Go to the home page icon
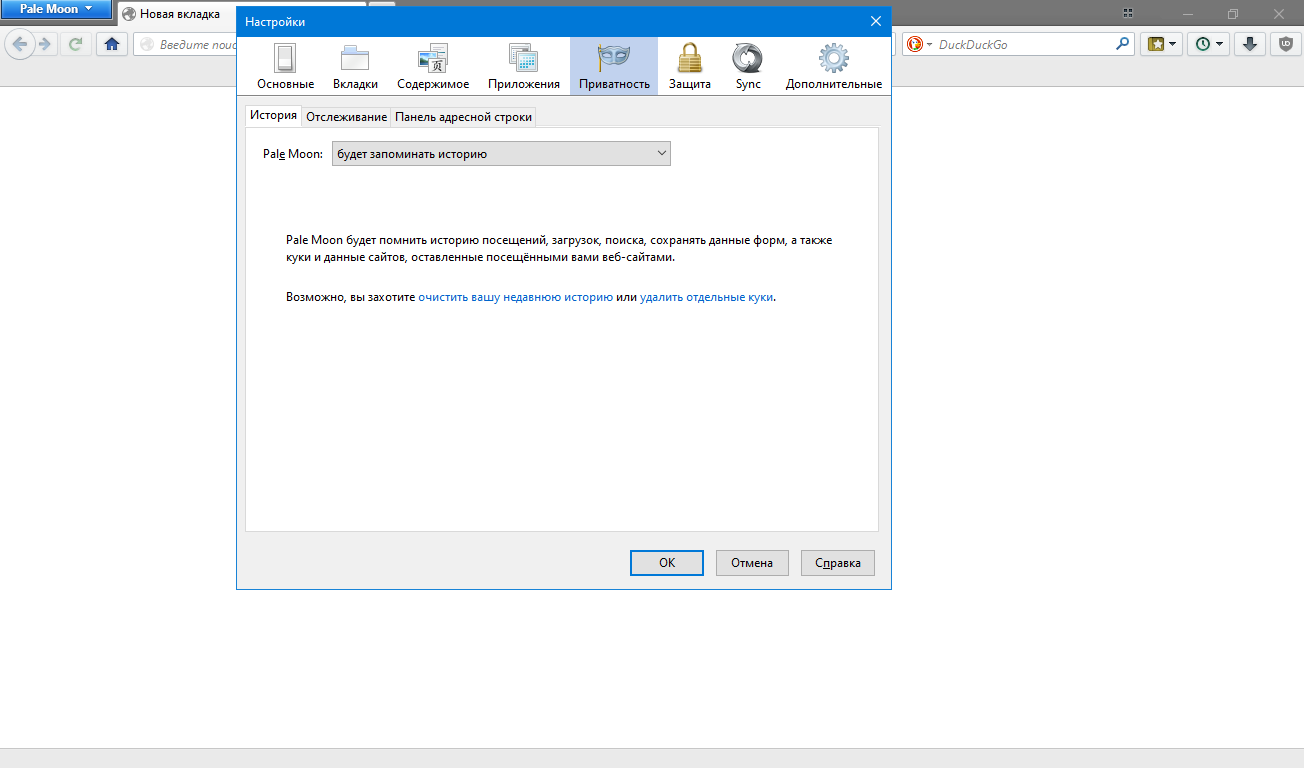Viewport: 1304px width, 768px height. [x=112, y=44]
